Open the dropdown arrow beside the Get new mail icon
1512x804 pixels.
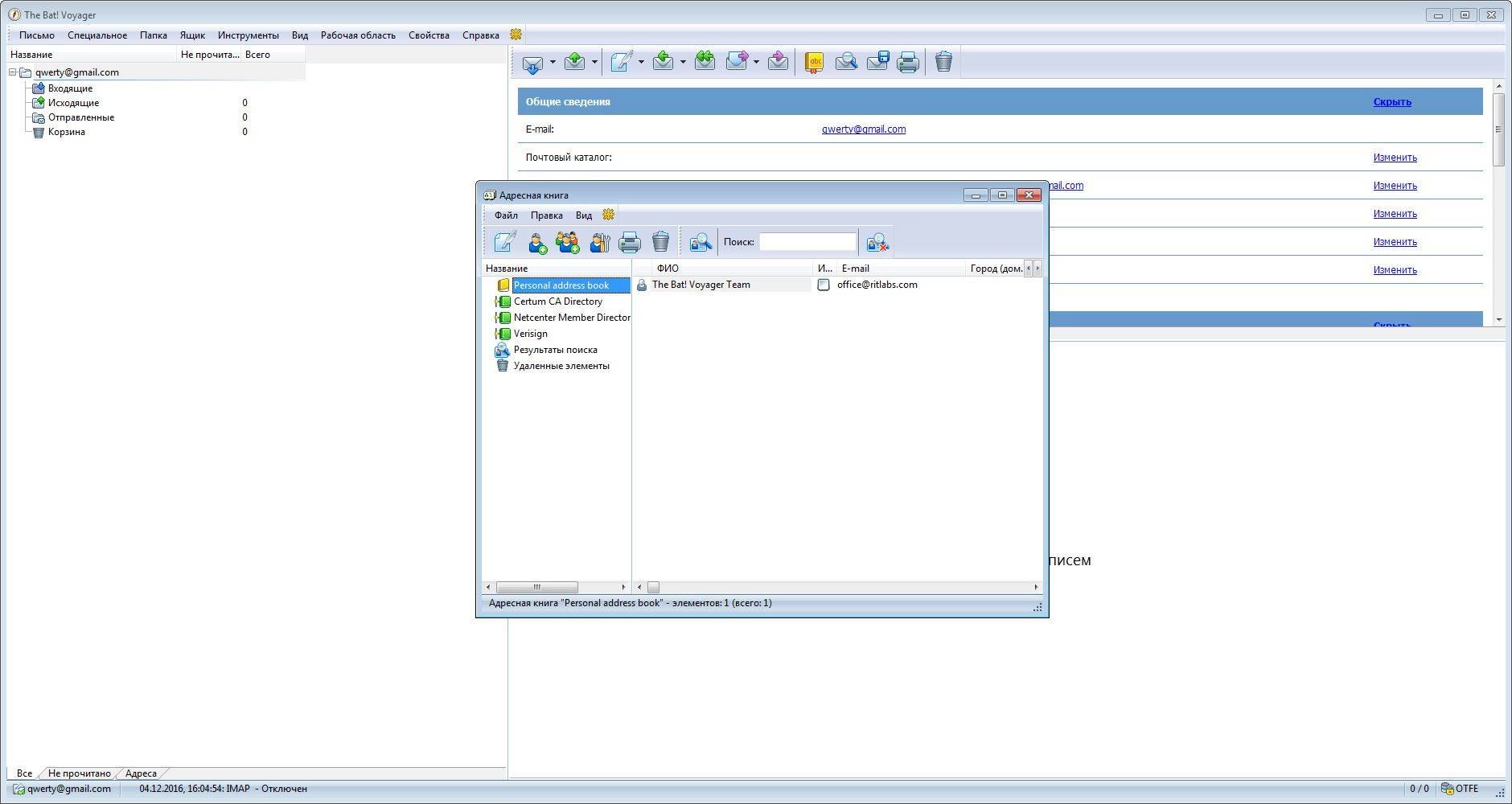[x=553, y=62]
